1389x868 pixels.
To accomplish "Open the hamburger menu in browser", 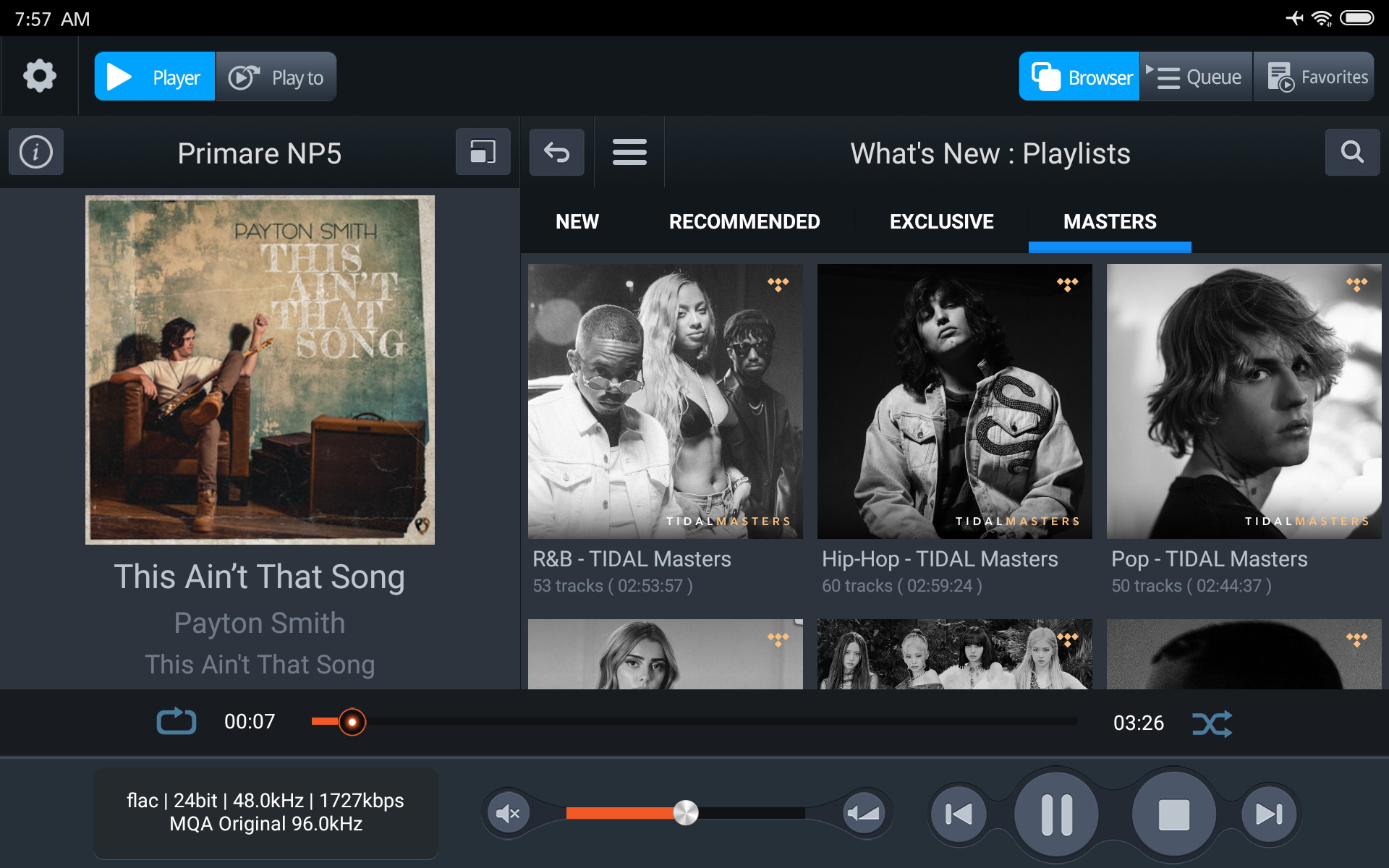I will click(629, 152).
